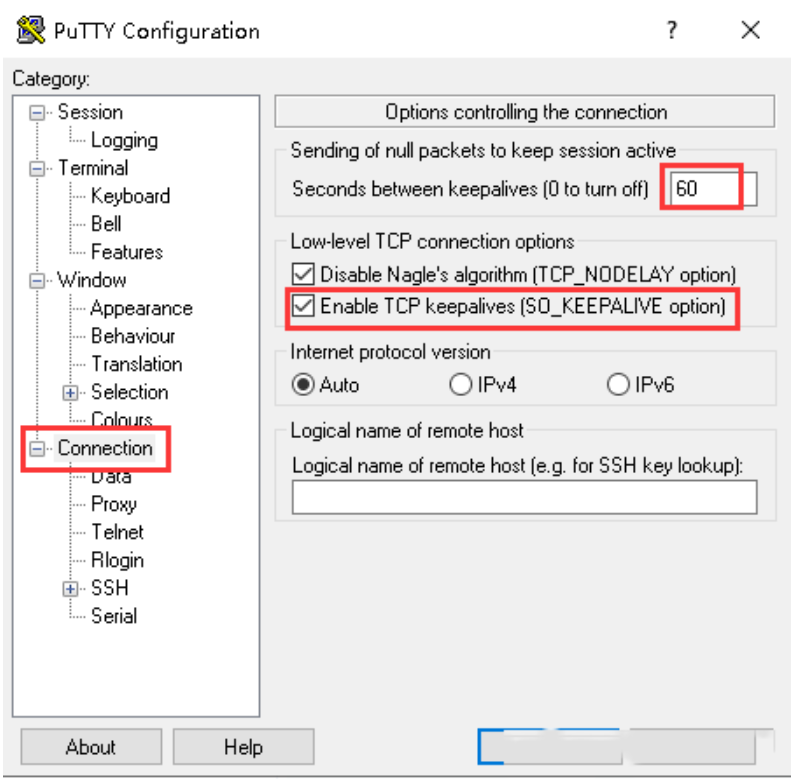Viewport: 805px width, 779px height.
Task: Click the title bar help question mark
Action: pyautogui.click(x=673, y=31)
